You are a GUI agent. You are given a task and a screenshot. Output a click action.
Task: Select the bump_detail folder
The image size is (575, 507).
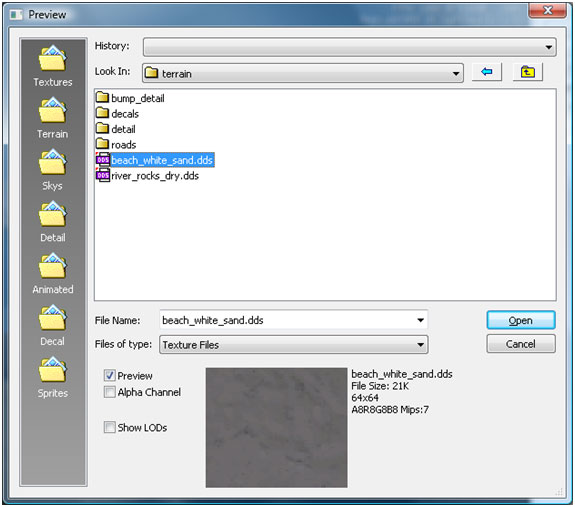click(x=130, y=98)
